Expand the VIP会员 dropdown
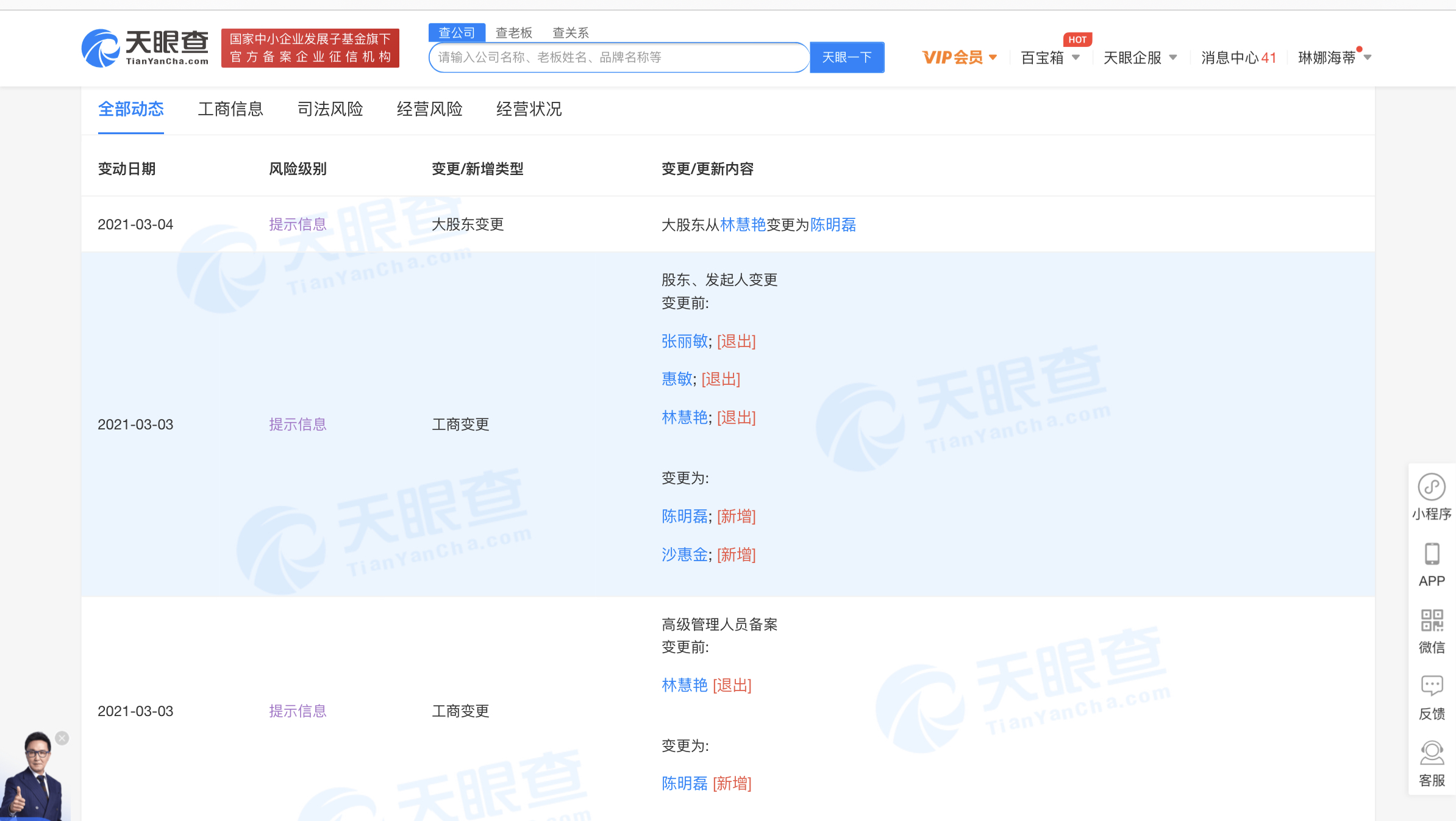This screenshot has width=1456, height=821. tap(959, 57)
